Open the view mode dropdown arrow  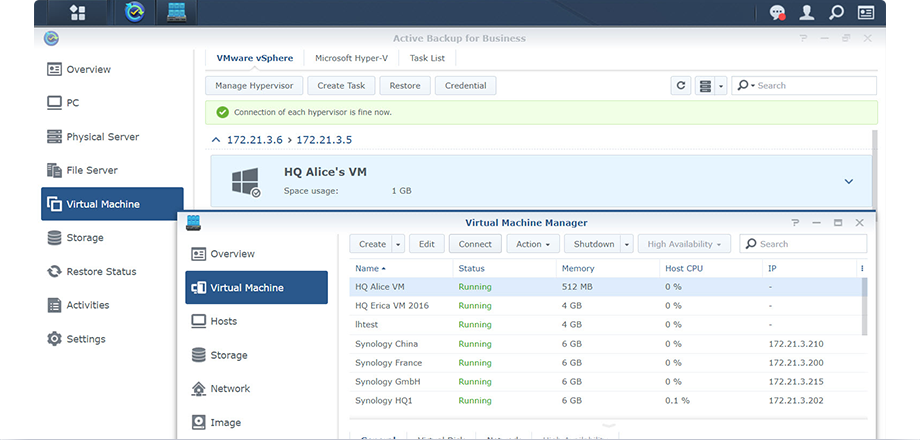tap(721, 86)
